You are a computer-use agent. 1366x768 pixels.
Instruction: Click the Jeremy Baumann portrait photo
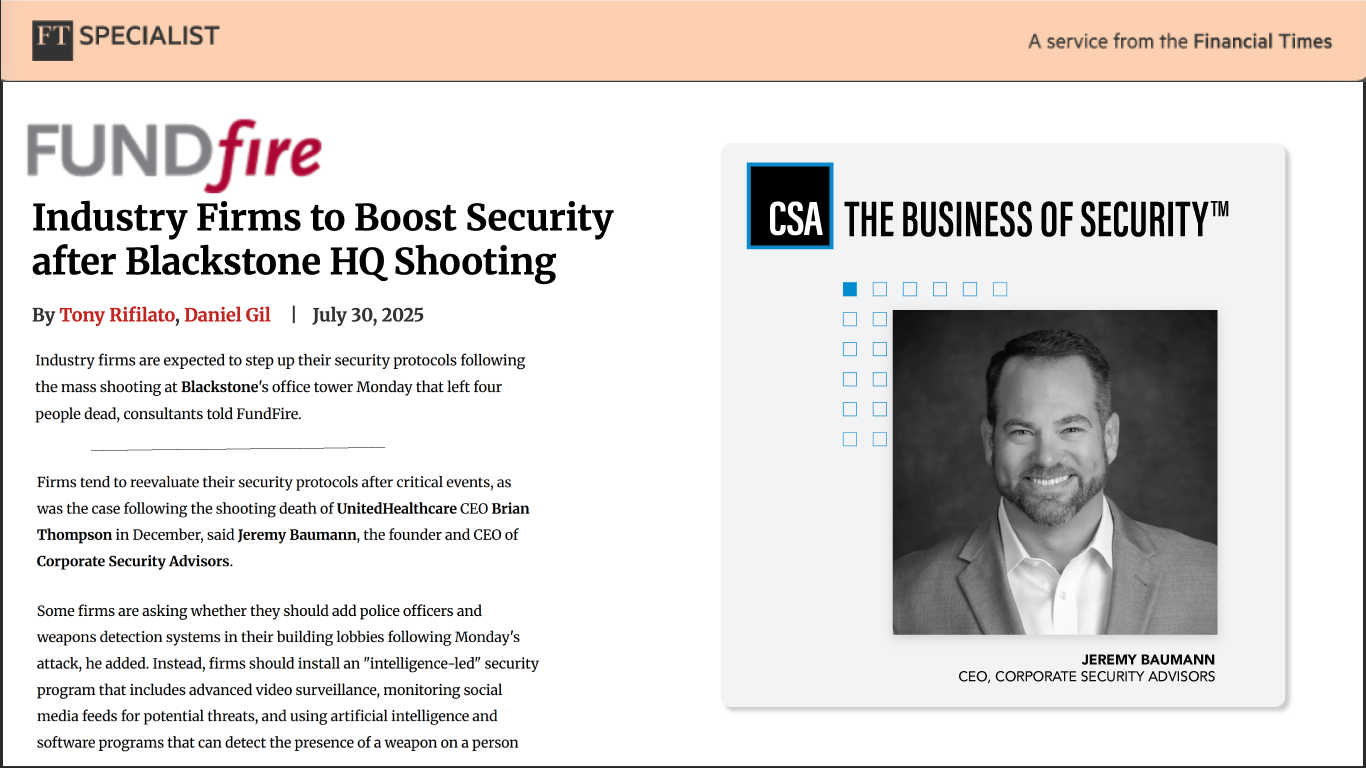pyautogui.click(x=1055, y=472)
